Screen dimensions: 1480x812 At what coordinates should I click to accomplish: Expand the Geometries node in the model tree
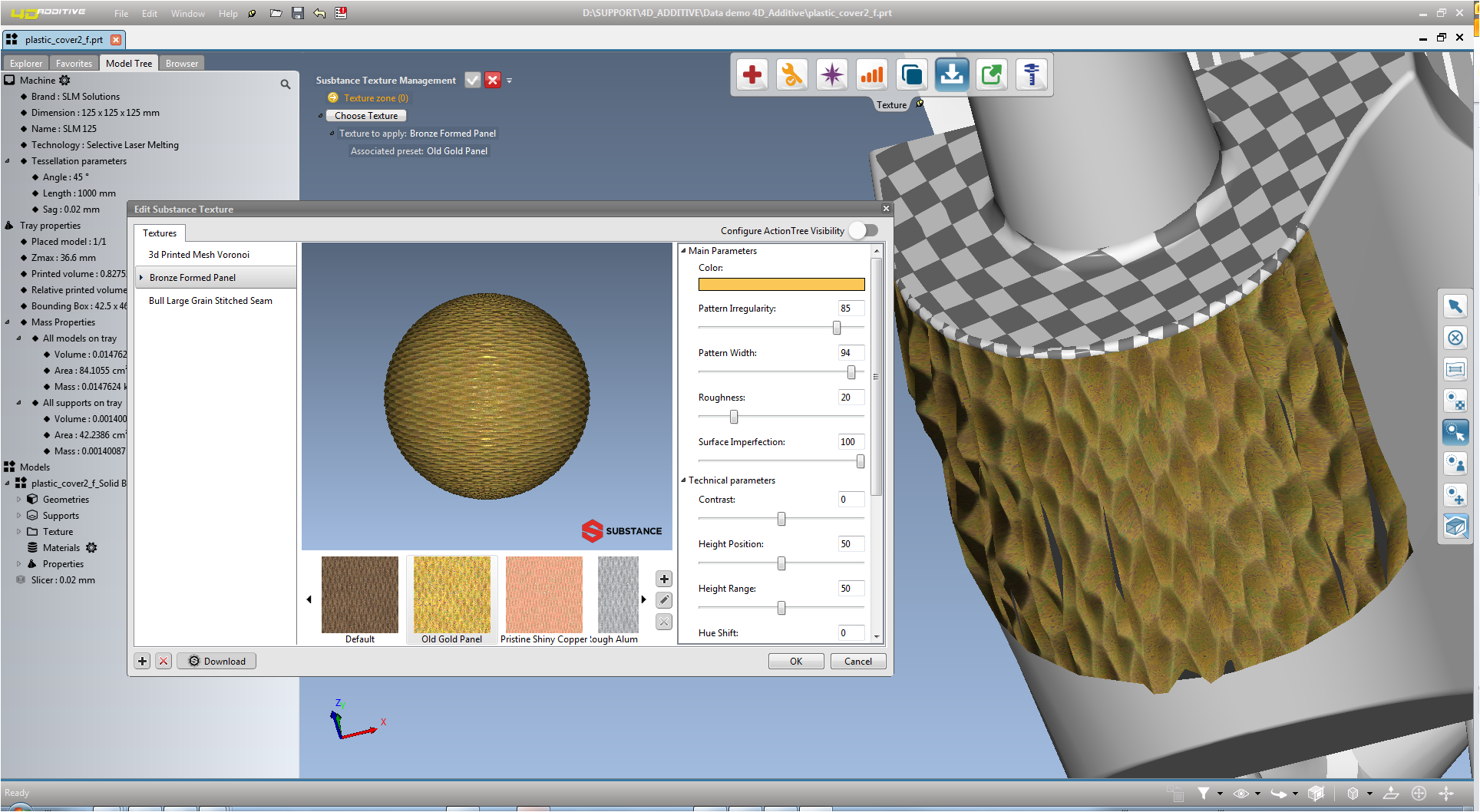(18, 499)
